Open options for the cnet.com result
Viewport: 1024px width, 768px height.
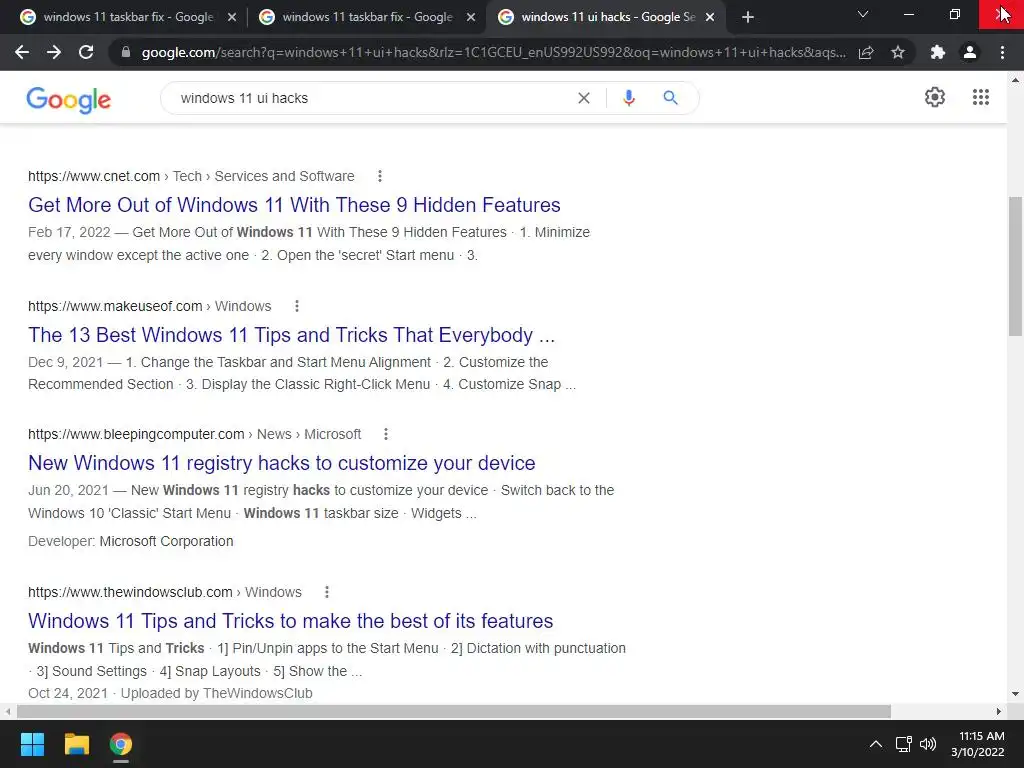380,176
